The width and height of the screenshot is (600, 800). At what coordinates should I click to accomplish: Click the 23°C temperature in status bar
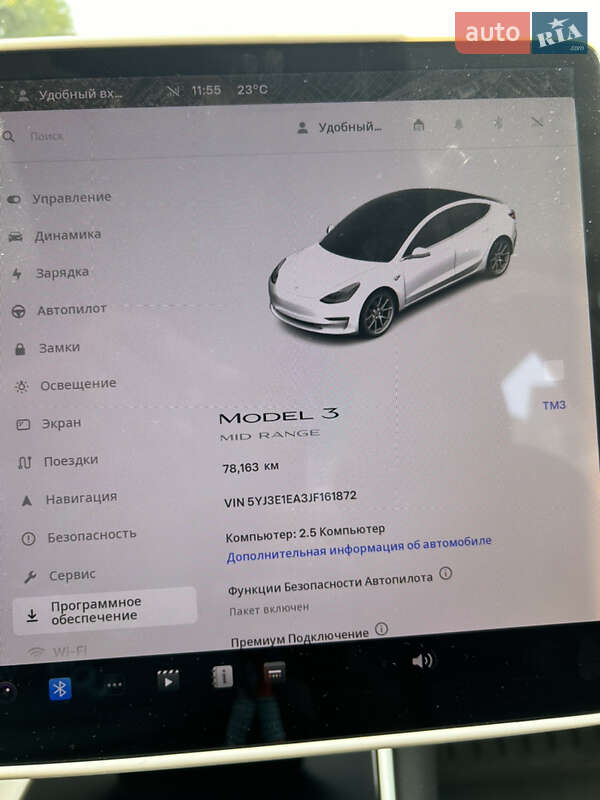[x=252, y=90]
